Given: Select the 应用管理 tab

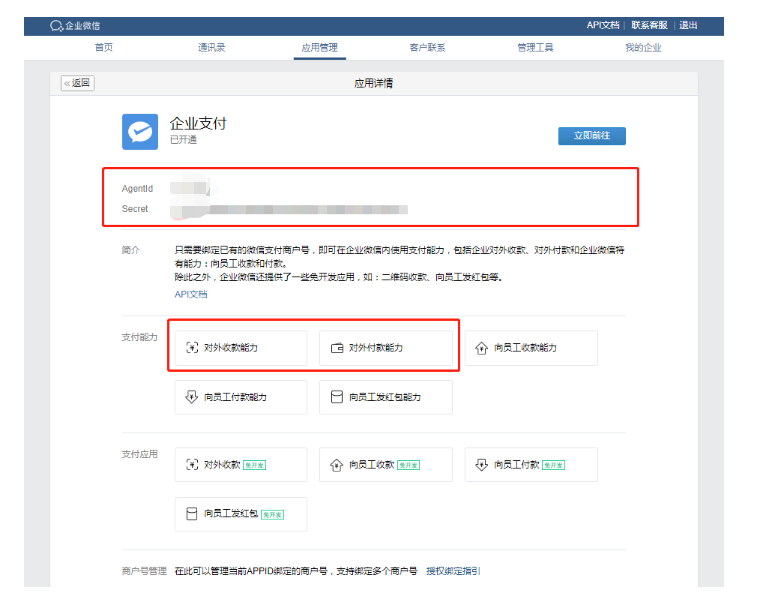Looking at the screenshot, I should (319, 47).
